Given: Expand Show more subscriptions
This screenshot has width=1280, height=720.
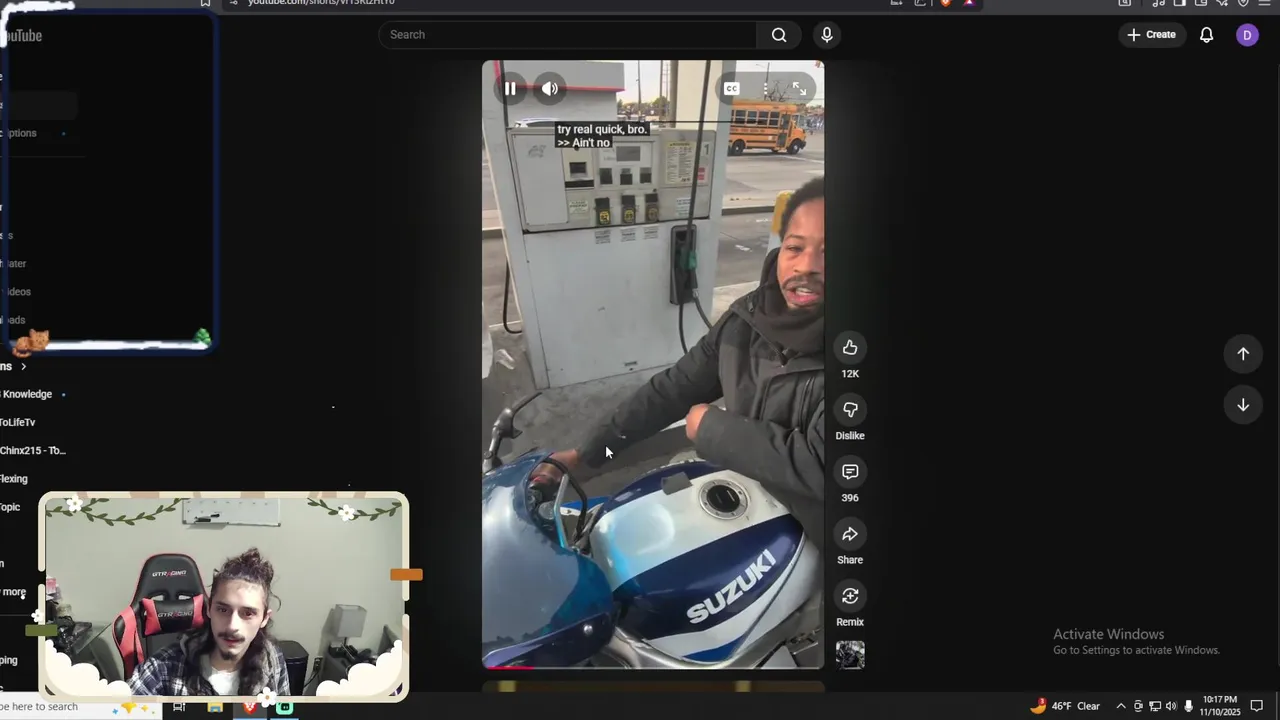Looking at the screenshot, I should (x=13, y=592).
